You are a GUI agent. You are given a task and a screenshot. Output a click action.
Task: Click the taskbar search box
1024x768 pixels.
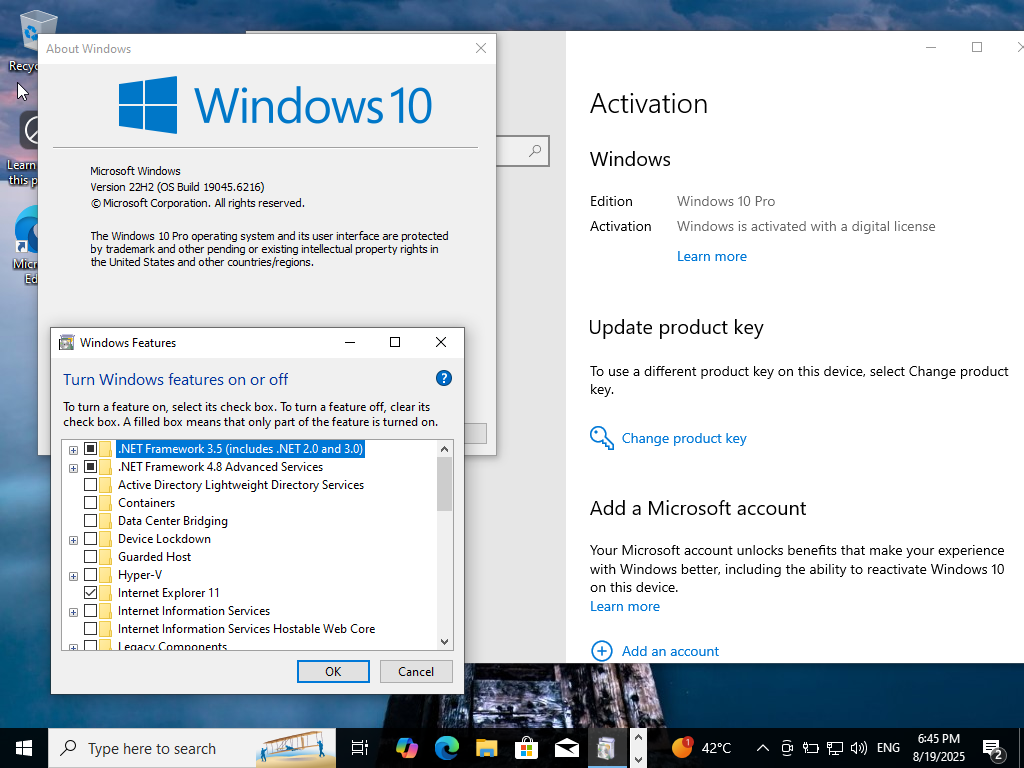[x=192, y=748]
